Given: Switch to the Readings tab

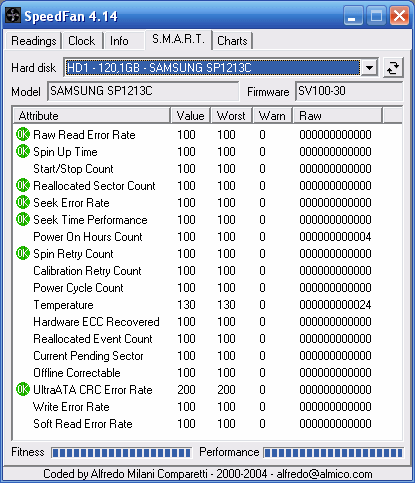Looking at the screenshot, I should [33, 41].
